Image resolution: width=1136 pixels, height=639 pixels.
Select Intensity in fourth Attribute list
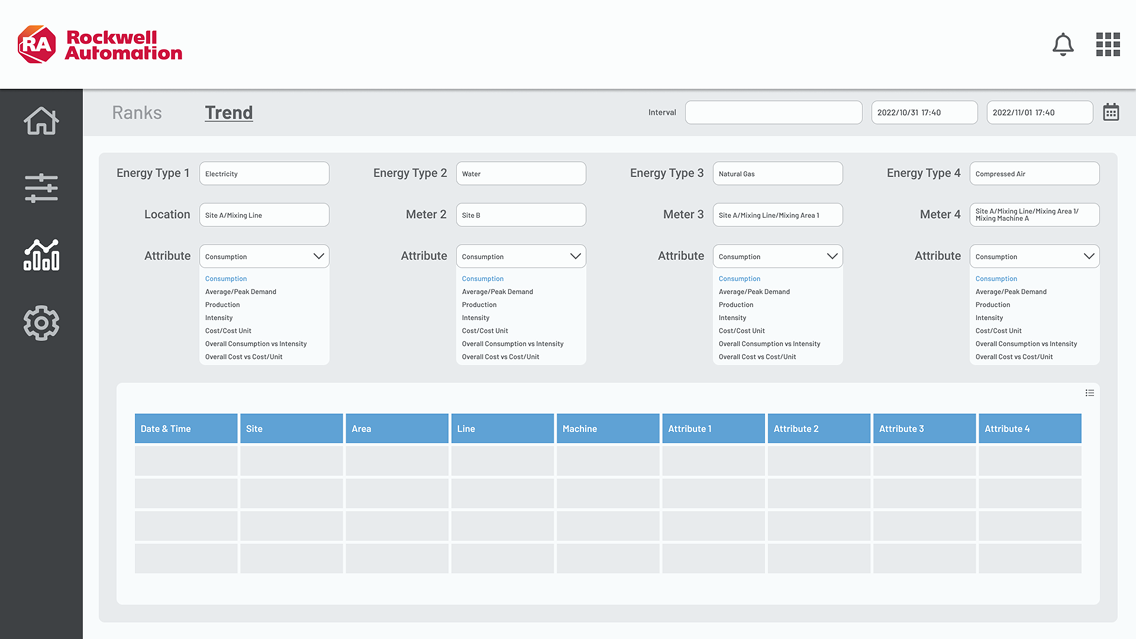(x=989, y=317)
